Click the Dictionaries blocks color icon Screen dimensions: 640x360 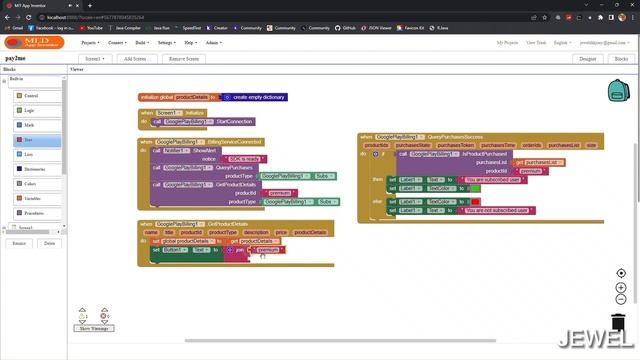coord(19,169)
